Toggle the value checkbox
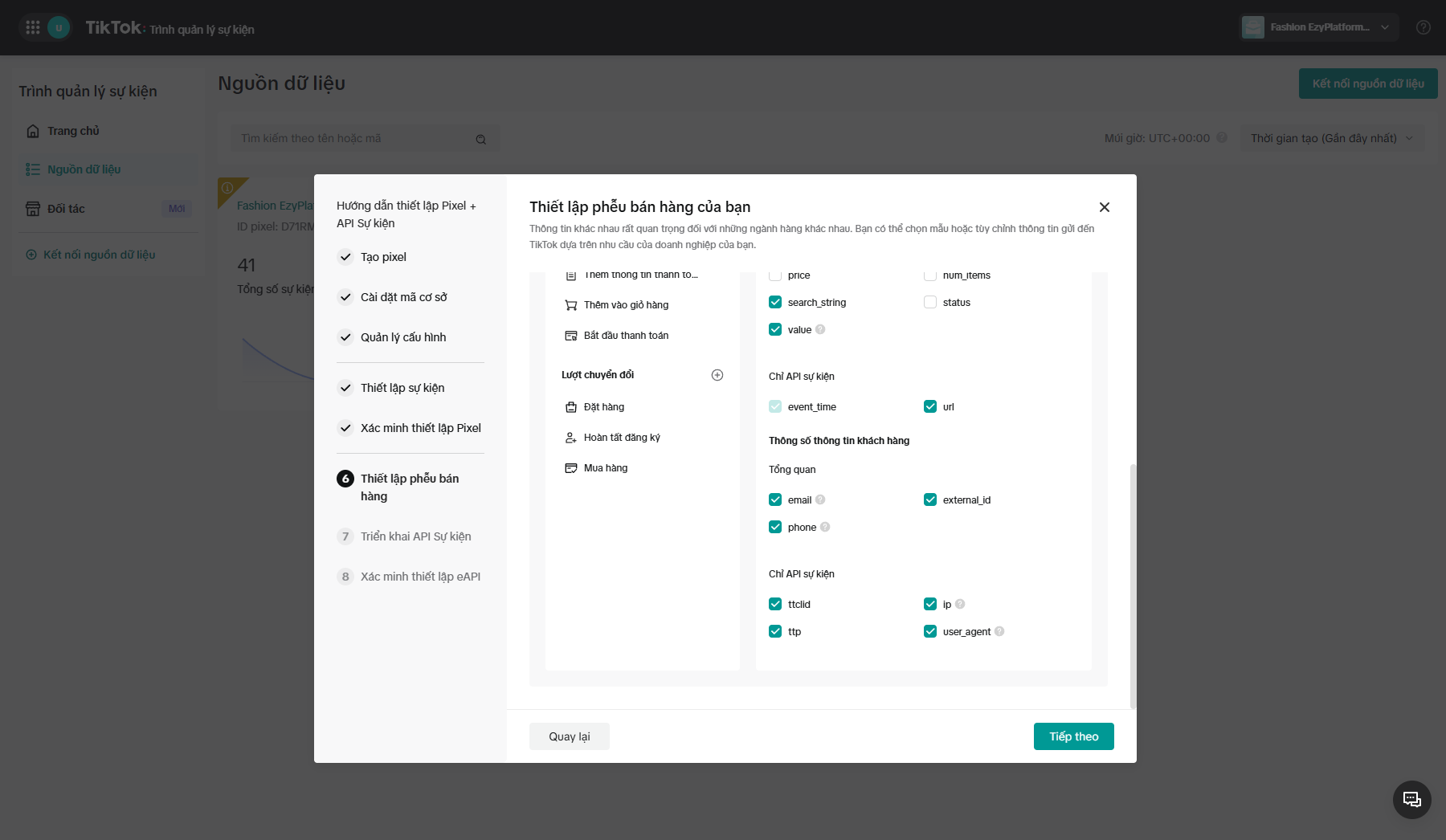The width and height of the screenshot is (1446, 840). pyautogui.click(x=775, y=329)
